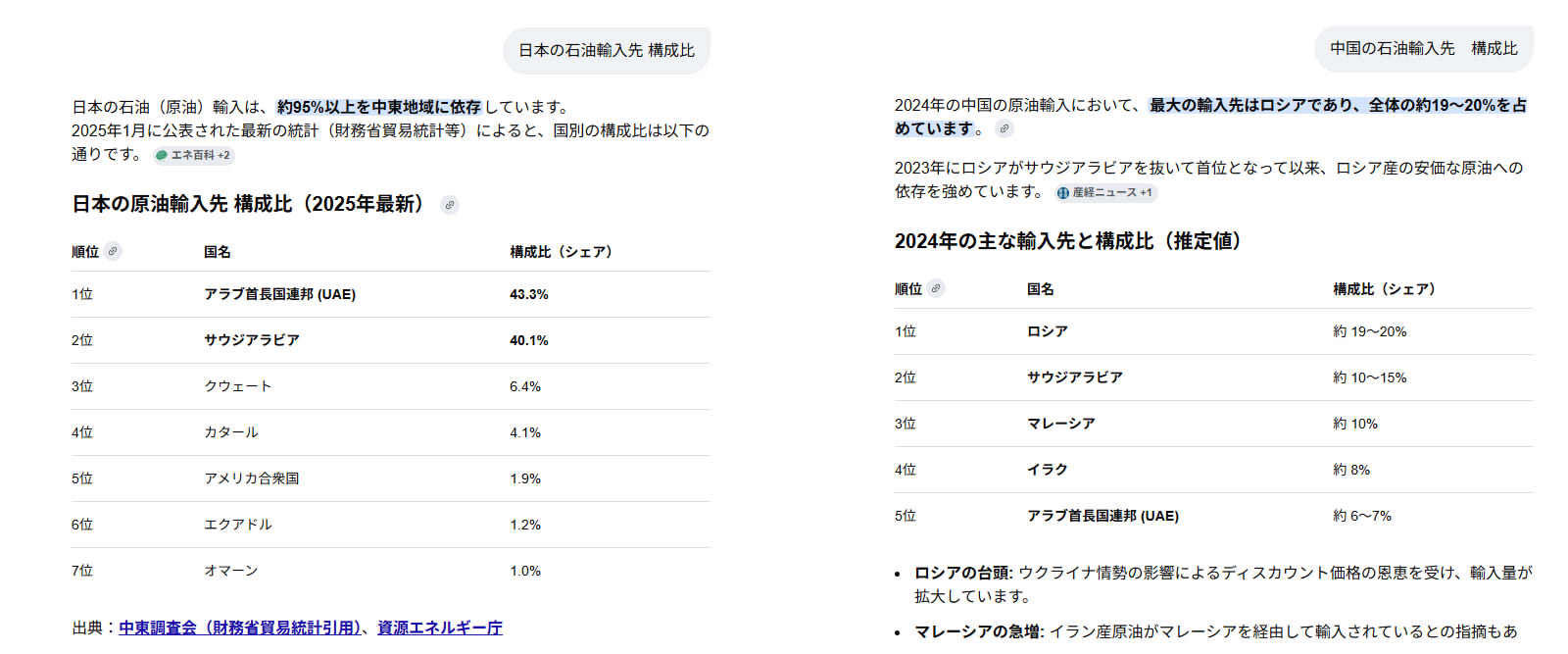The height and width of the screenshot is (654, 1568).
Task: Click サウジアラビア in the Japan table
Action: 252,340
